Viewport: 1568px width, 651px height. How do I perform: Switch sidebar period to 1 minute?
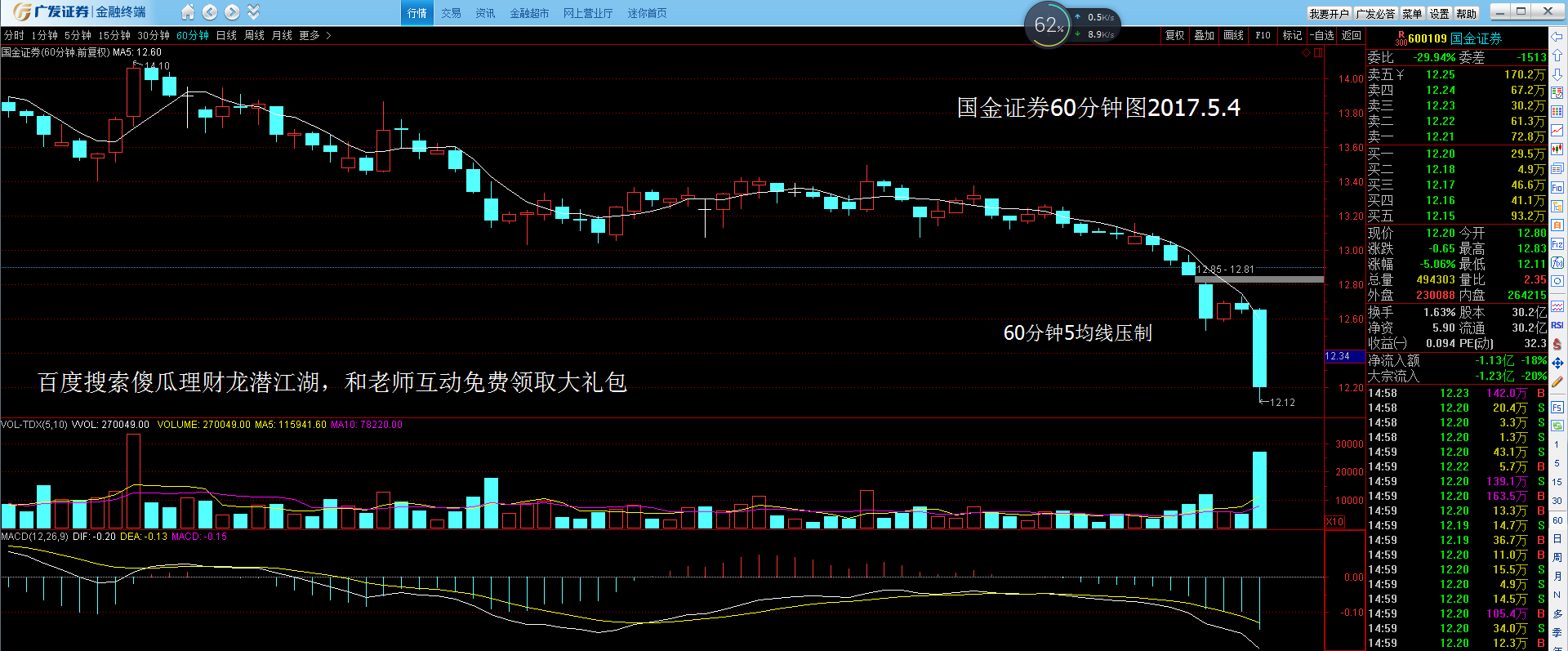[1557, 444]
